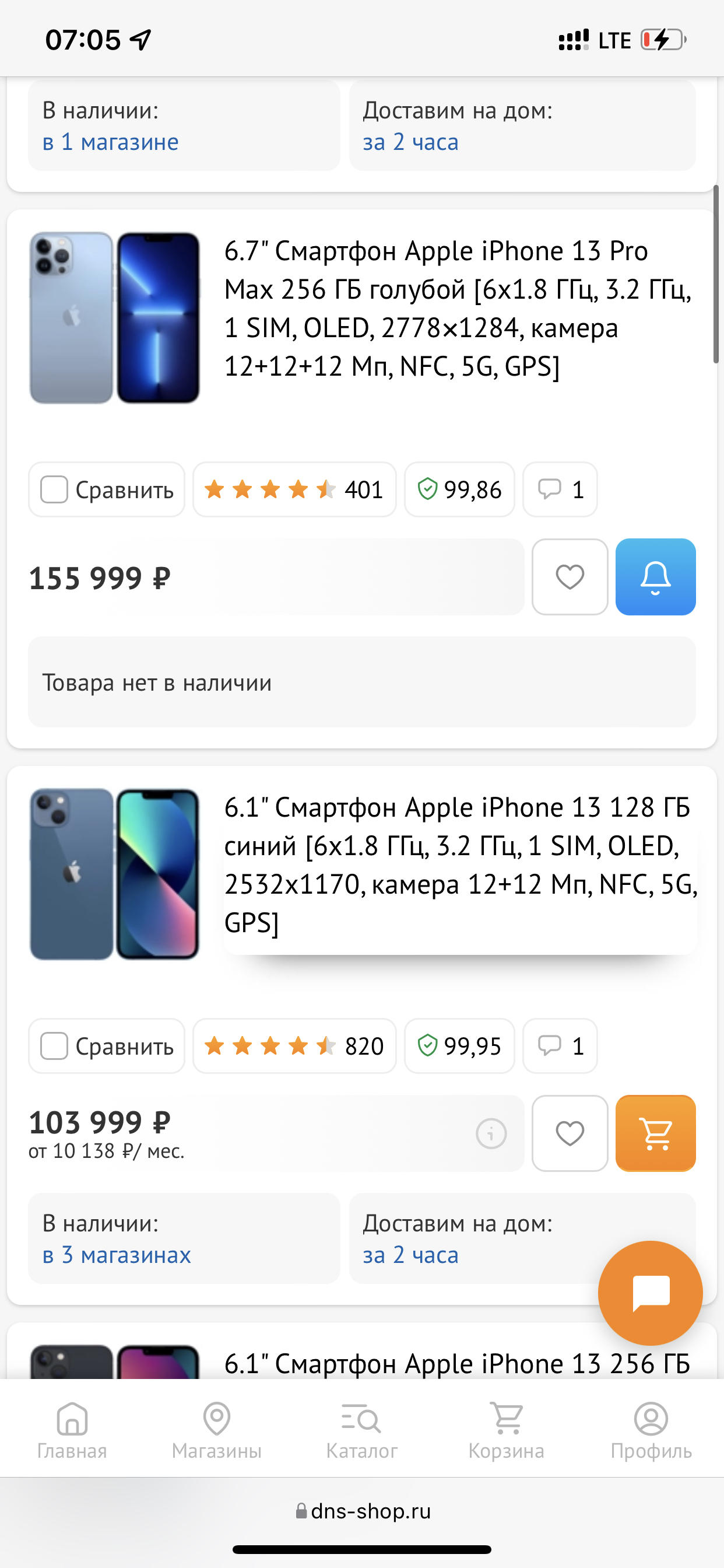Click the 'в 3 магазинах' availability link
This screenshot has width=724, height=1568.
[117, 1255]
